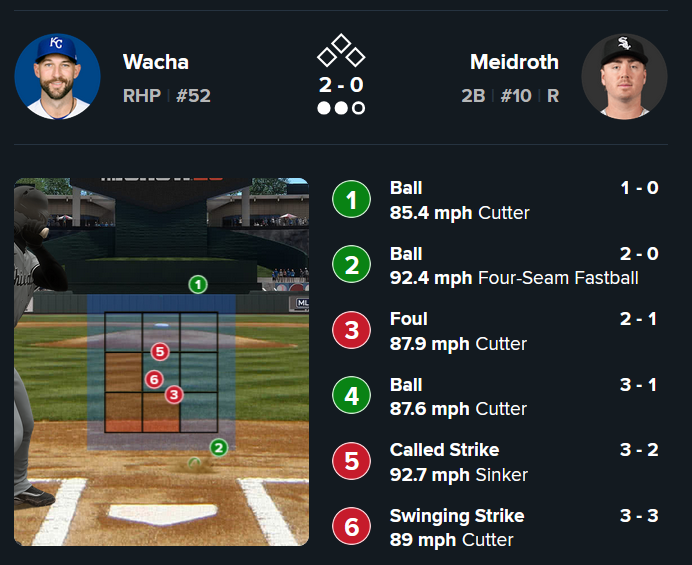Open the Meidroth player name link
The width and height of the screenshot is (692, 565).
click(x=514, y=62)
